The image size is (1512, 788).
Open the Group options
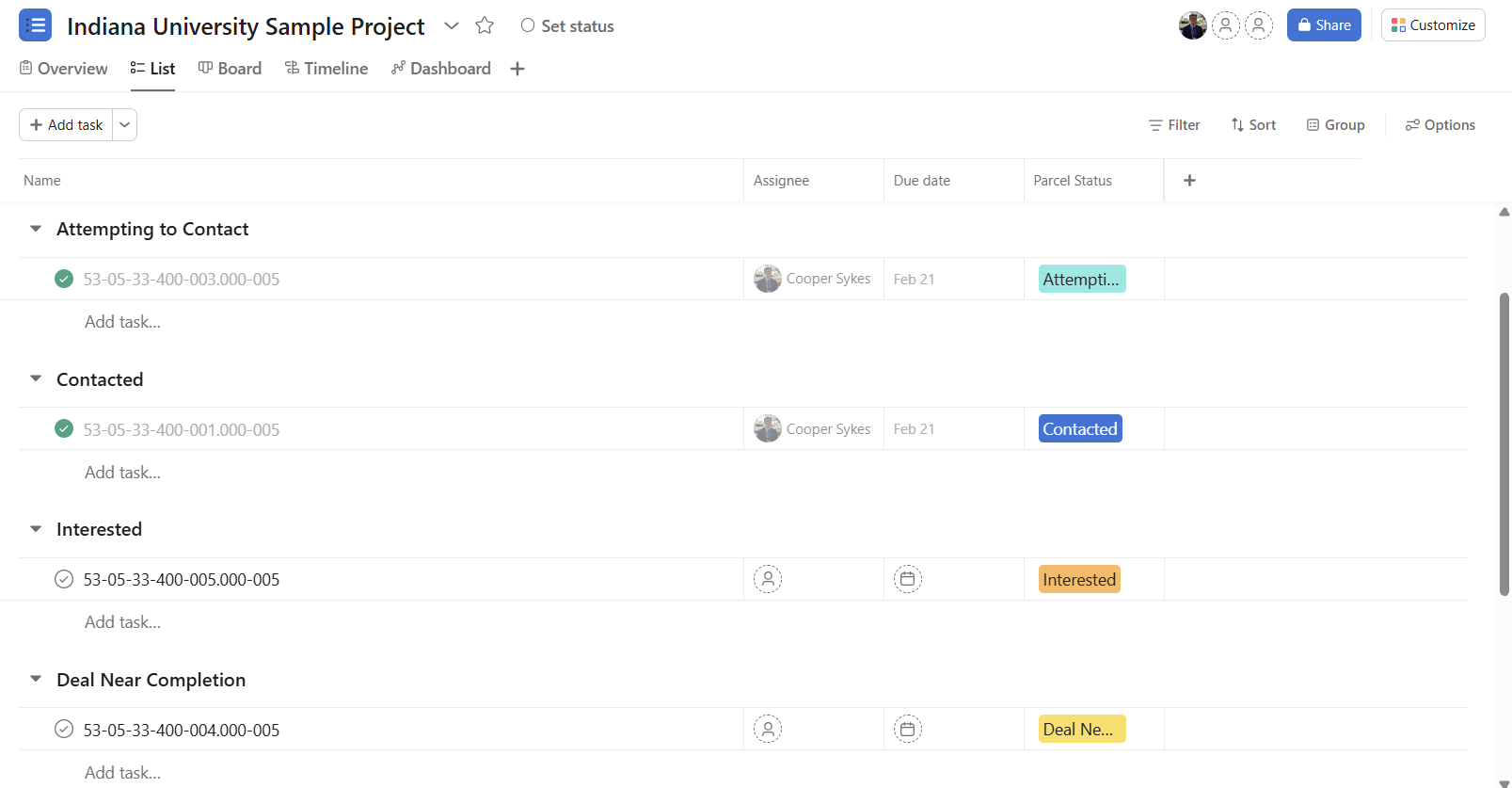tap(1335, 125)
